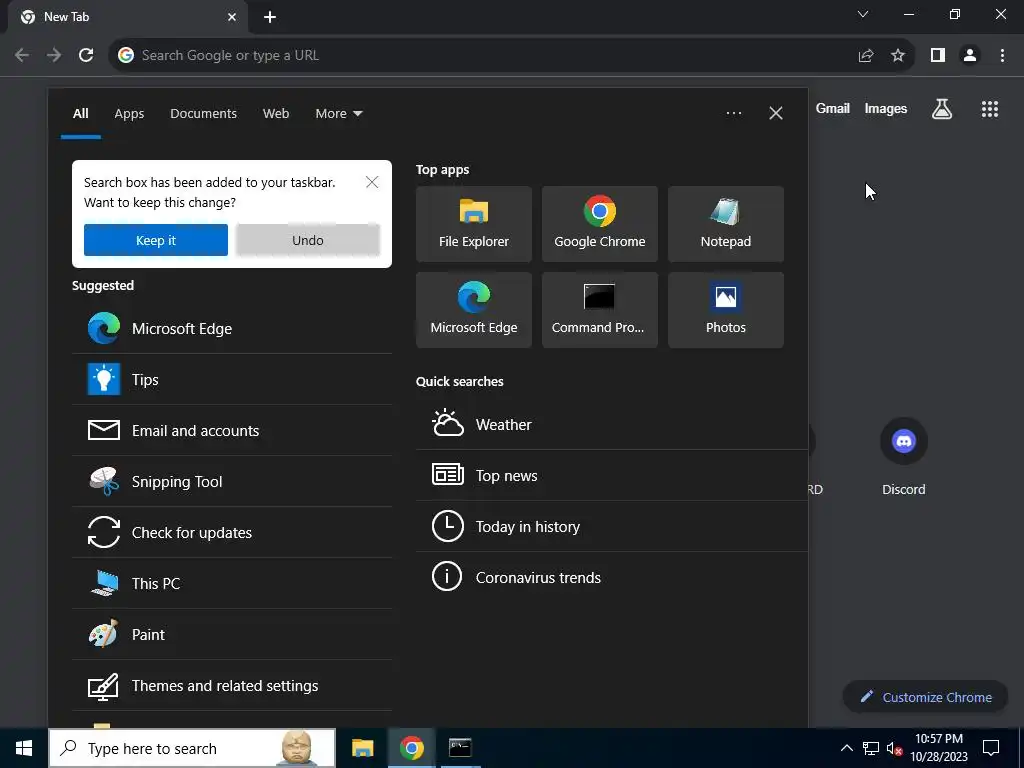Click Keep it button
This screenshot has height=768, width=1024.
tap(155, 240)
